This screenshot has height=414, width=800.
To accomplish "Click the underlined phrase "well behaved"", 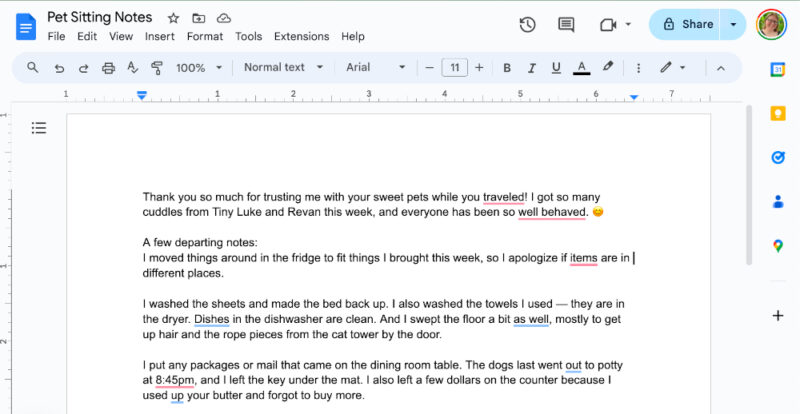I will [552, 212].
